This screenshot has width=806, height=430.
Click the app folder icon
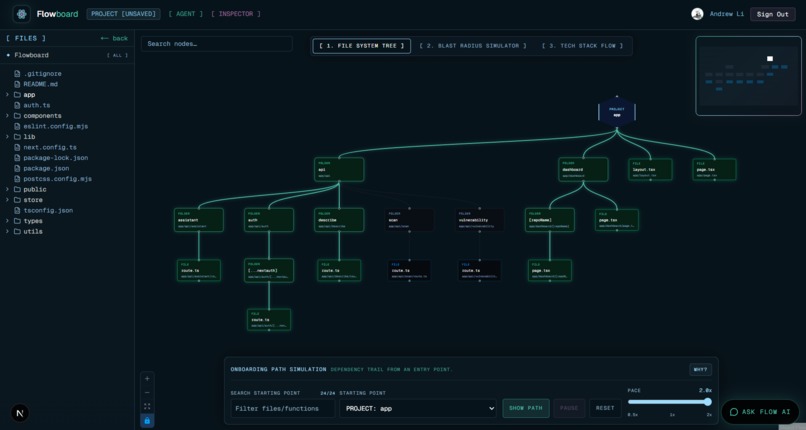[x=17, y=95]
